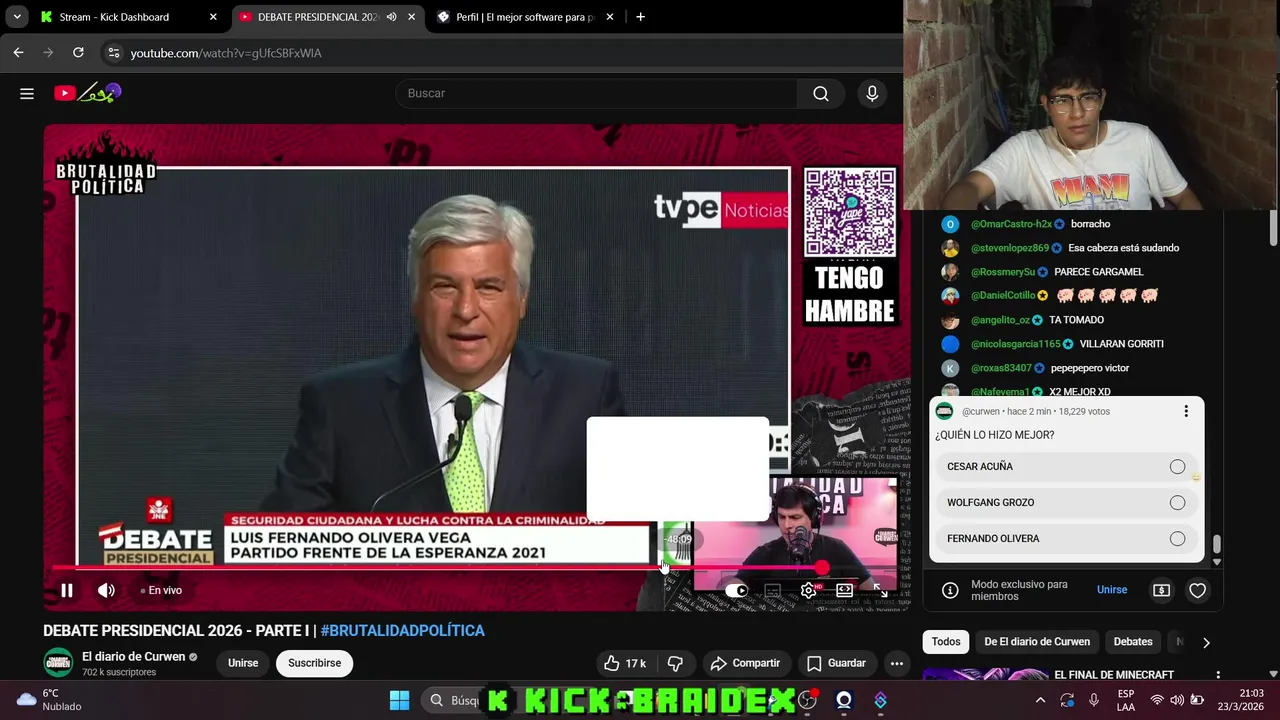Toggle autoplay switch in player
This screenshot has height=720, width=1280.
coord(736,590)
